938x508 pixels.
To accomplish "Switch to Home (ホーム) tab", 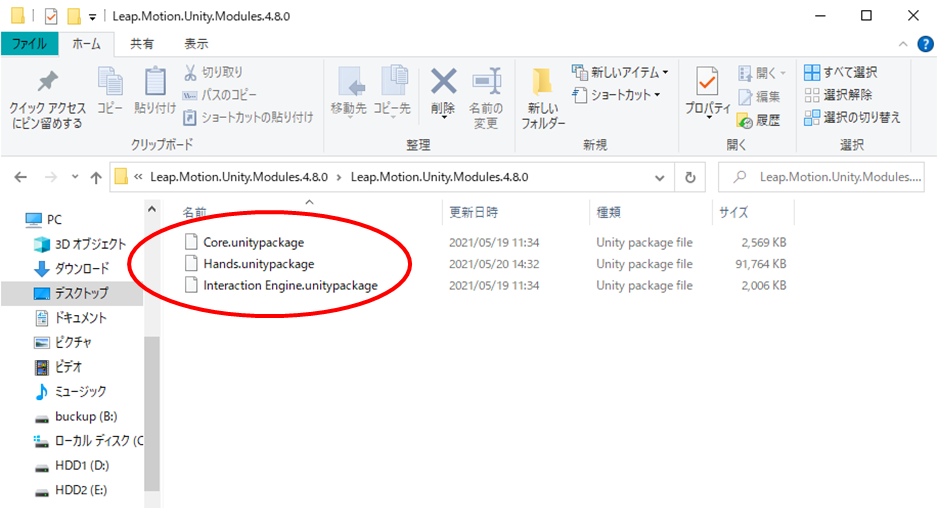I will tap(86, 44).
